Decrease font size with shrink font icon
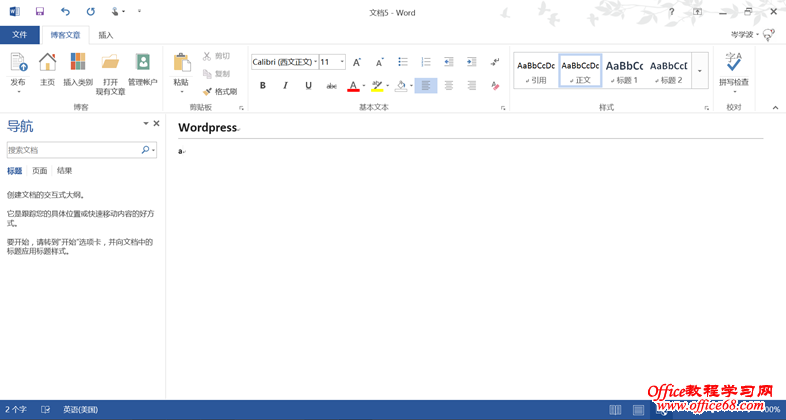The image size is (786, 420). [379, 62]
